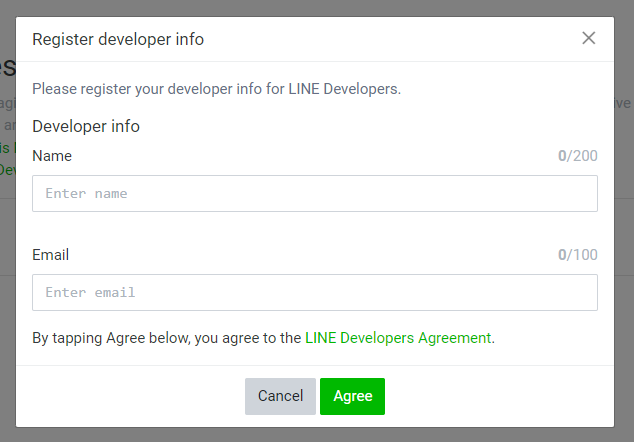Close the Register developer info dialog
Viewport: 634px width, 442px height.
tap(588, 38)
